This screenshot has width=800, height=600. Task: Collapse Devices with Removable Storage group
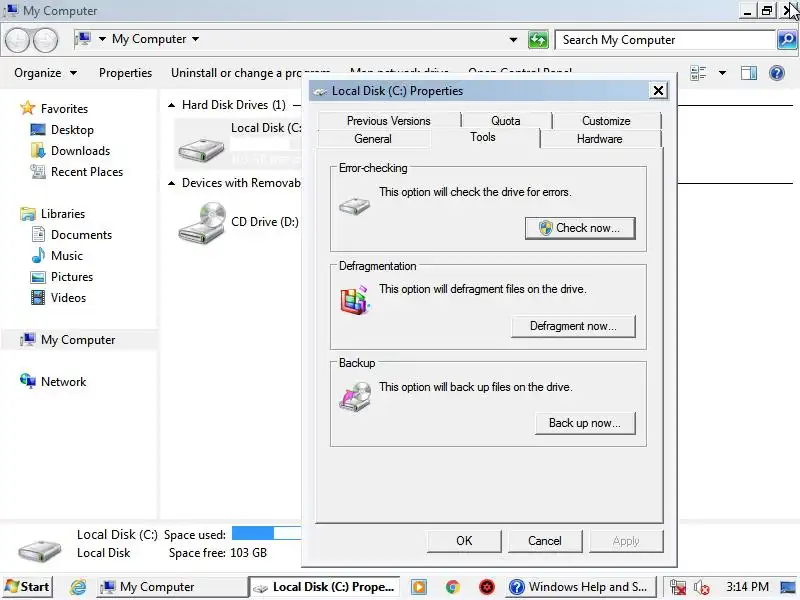[x=171, y=183]
